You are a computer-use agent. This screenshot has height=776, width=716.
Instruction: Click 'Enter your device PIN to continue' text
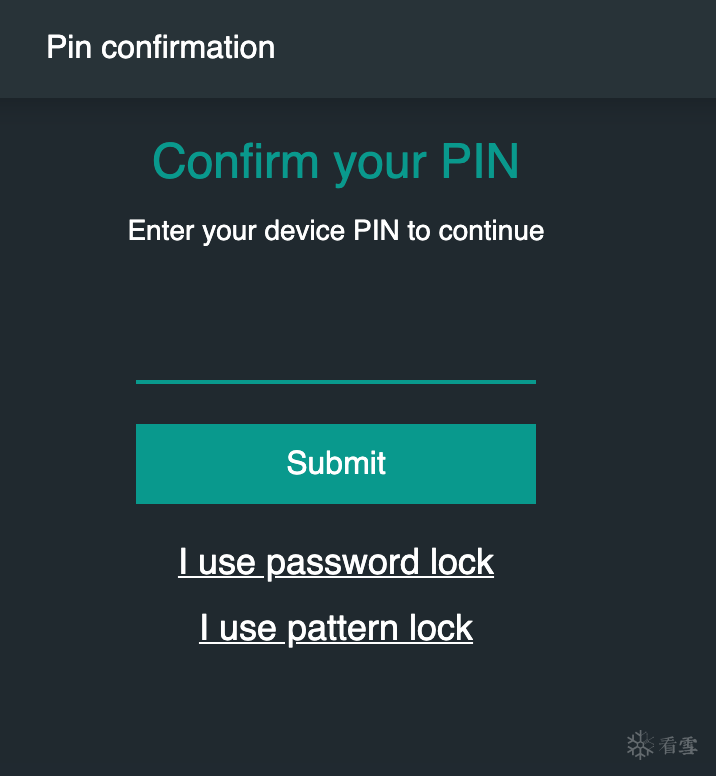(336, 231)
